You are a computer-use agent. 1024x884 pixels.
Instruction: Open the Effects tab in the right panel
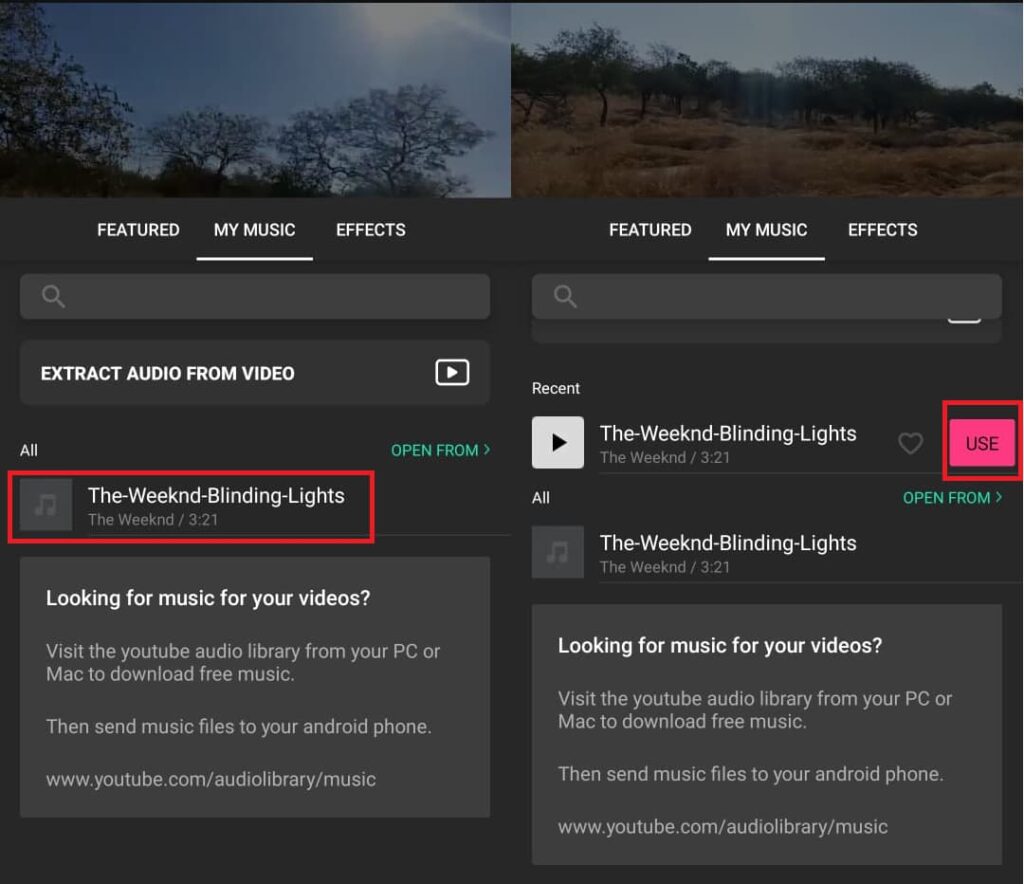(x=882, y=230)
